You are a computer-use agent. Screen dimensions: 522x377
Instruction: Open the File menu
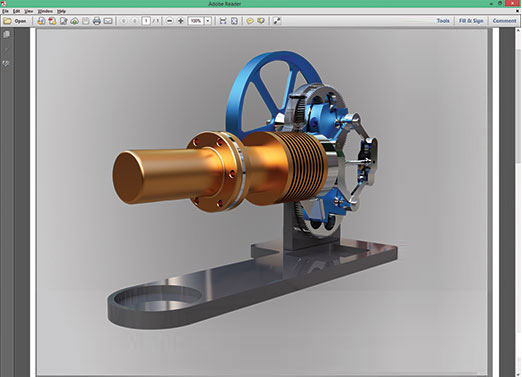(5, 11)
